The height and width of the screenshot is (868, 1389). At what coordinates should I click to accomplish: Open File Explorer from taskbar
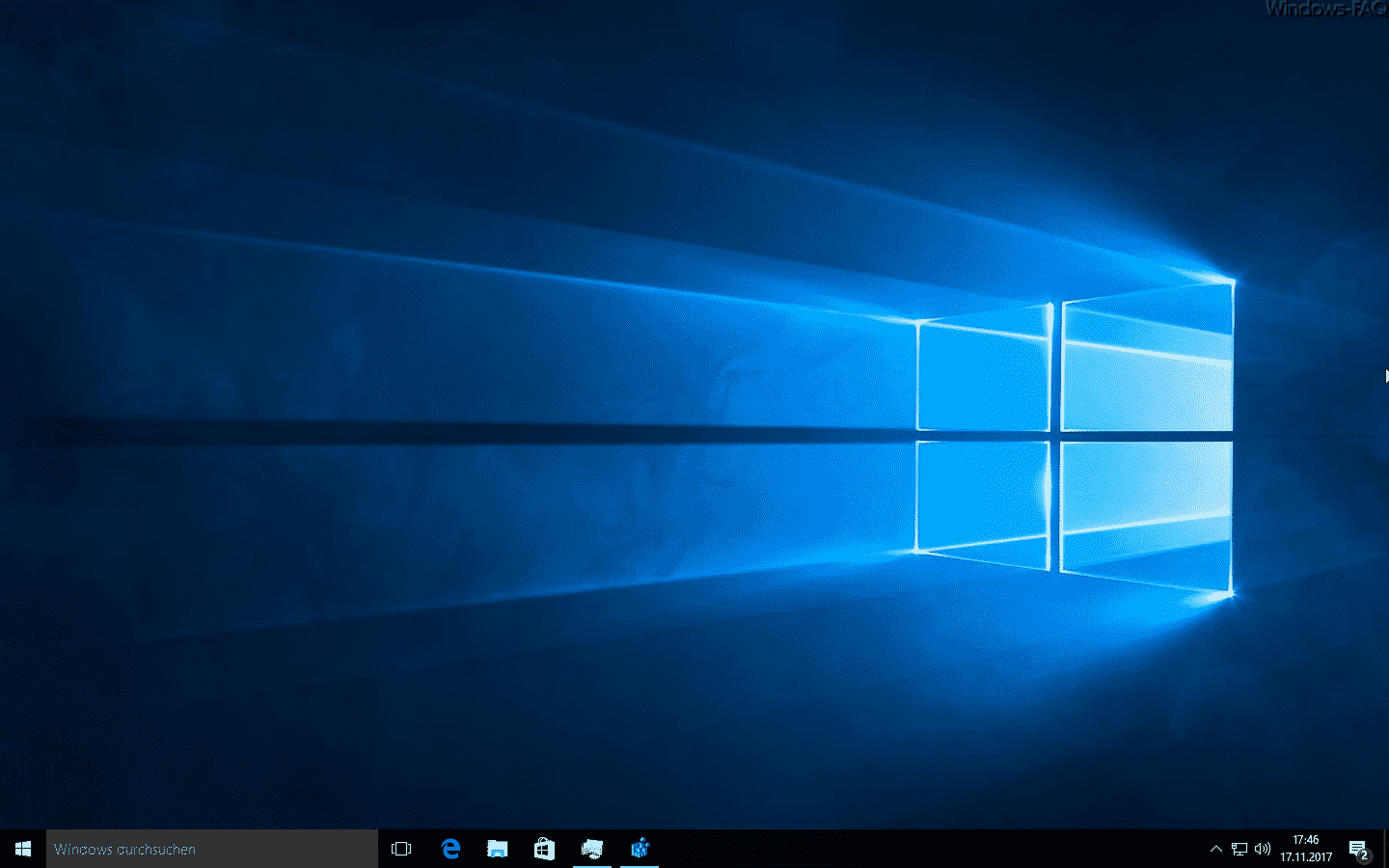(x=497, y=849)
